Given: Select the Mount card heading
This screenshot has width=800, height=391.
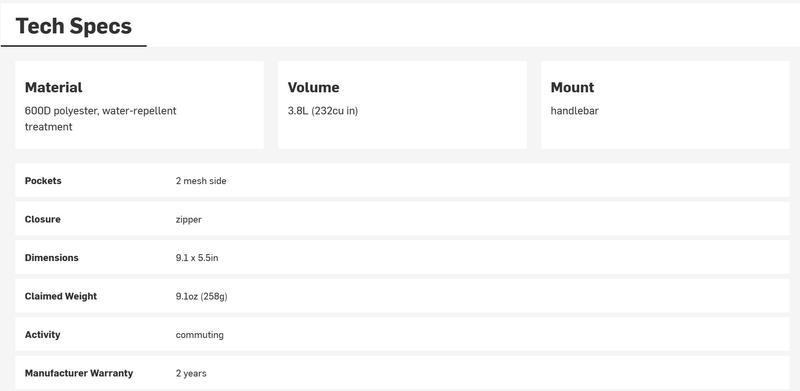Looking at the screenshot, I should pos(572,87).
